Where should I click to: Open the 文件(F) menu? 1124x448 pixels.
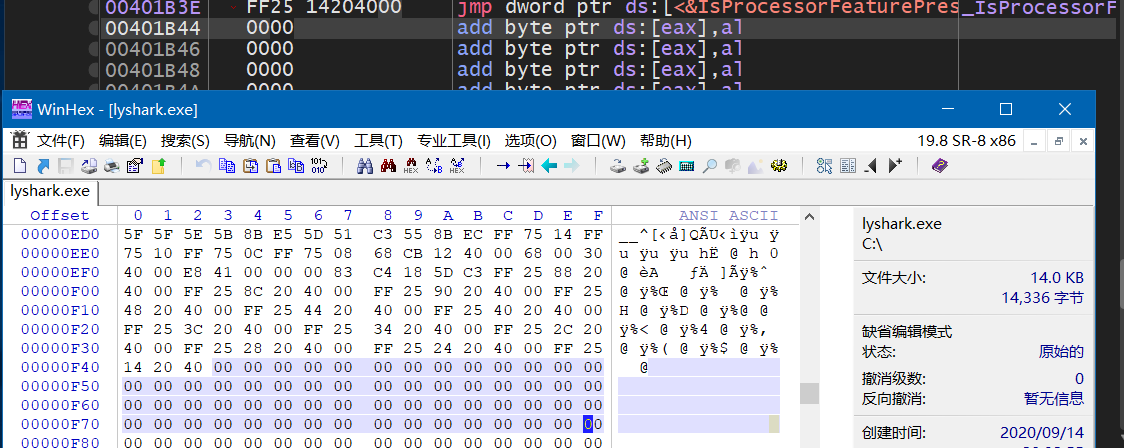pos(60,140)
